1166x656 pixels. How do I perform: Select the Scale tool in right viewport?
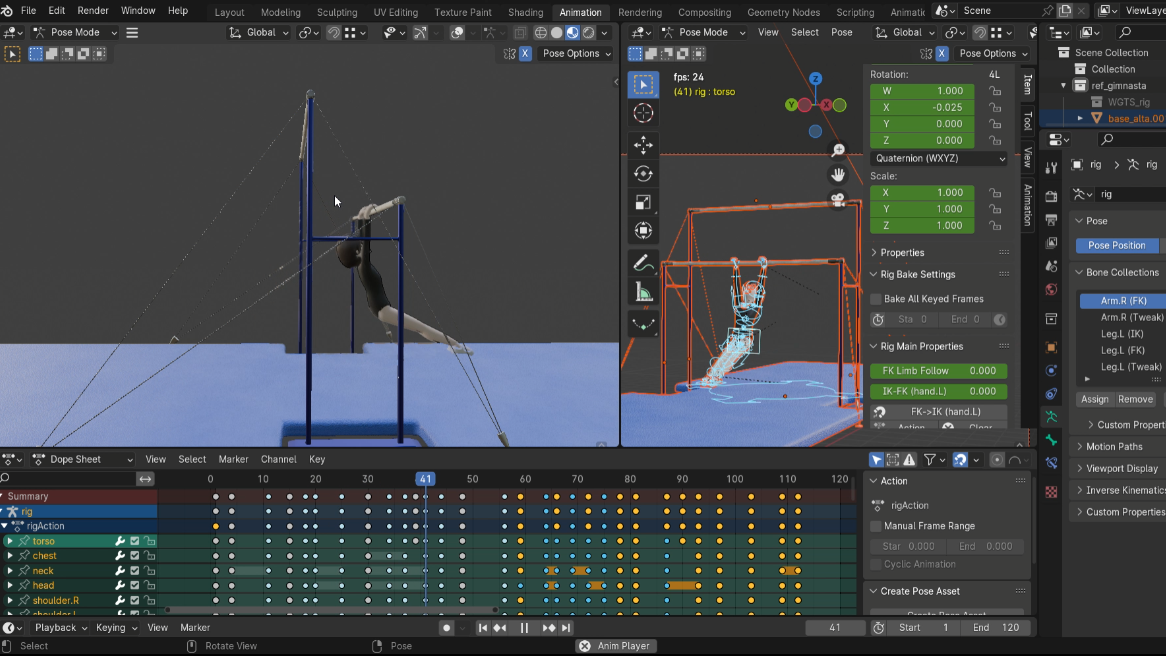coord(643,202)
